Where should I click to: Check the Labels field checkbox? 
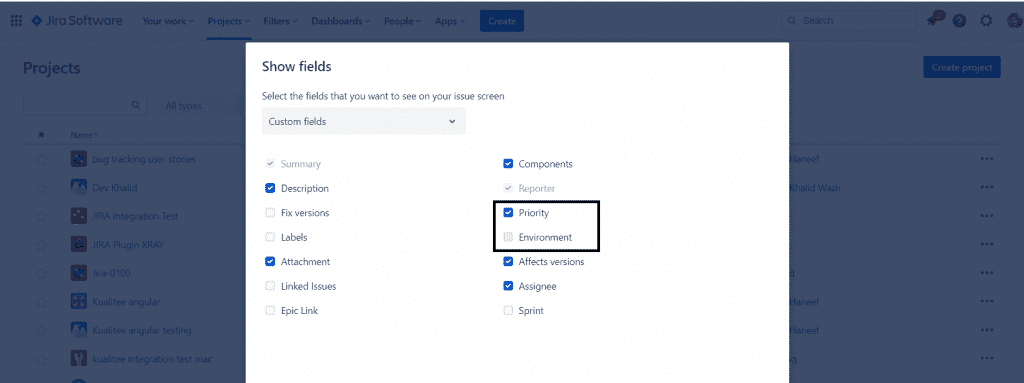tap(270, 237)
